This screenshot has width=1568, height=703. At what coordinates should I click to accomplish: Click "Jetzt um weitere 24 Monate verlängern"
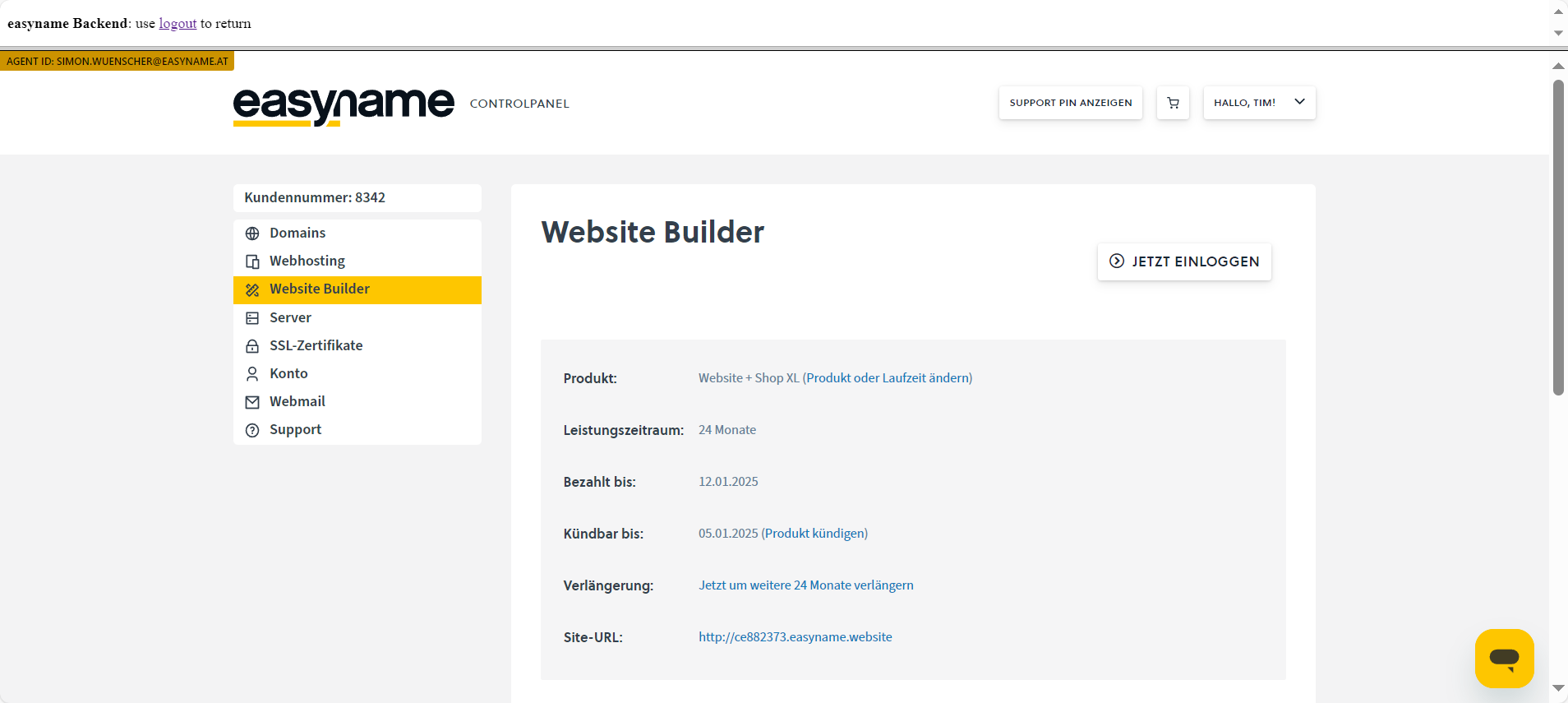pyautogui.click(x=805, y=585)
